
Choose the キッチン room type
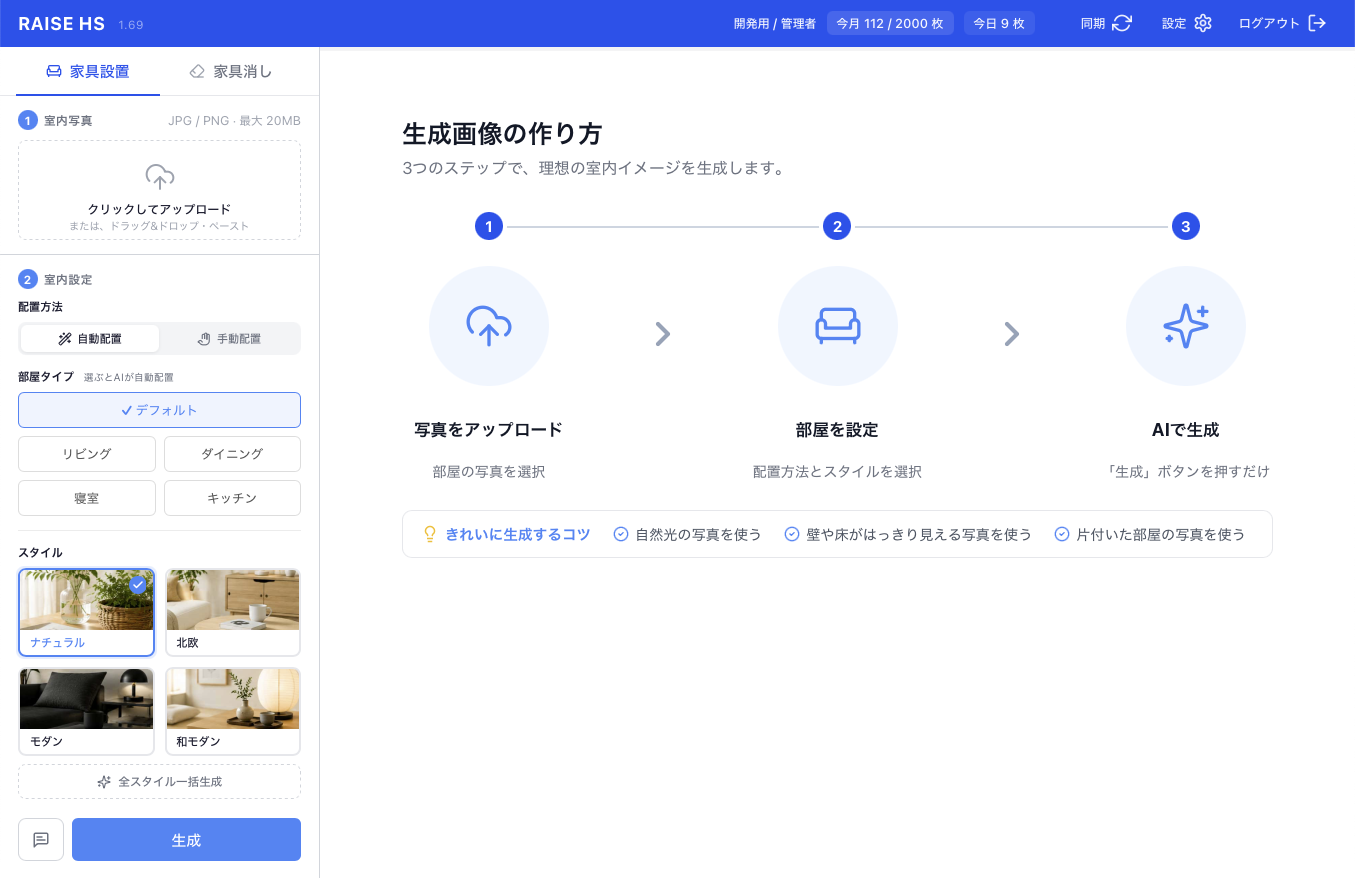tap(232, 498)
